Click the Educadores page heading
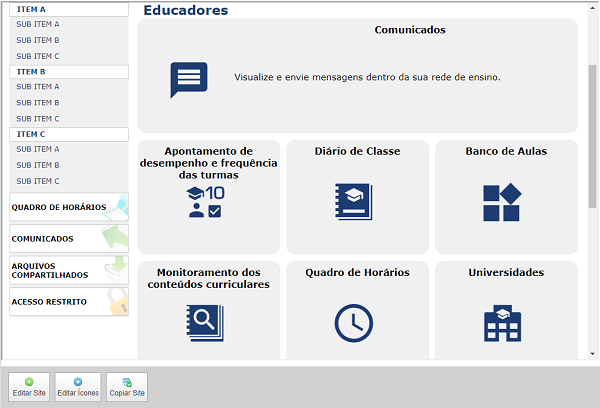 coord(186,10)
